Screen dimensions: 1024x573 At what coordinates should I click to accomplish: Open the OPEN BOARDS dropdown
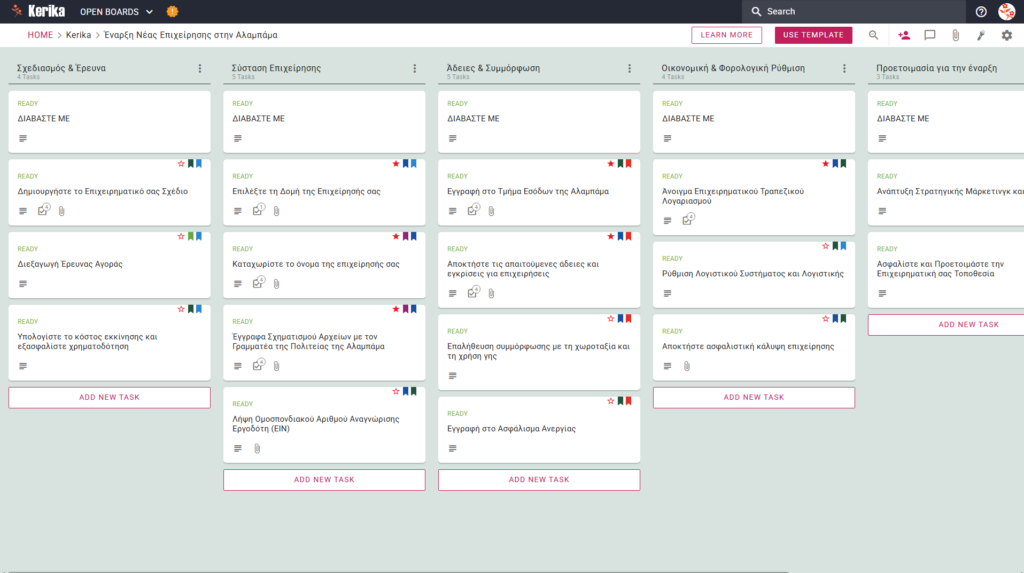(x=116, y=12)
